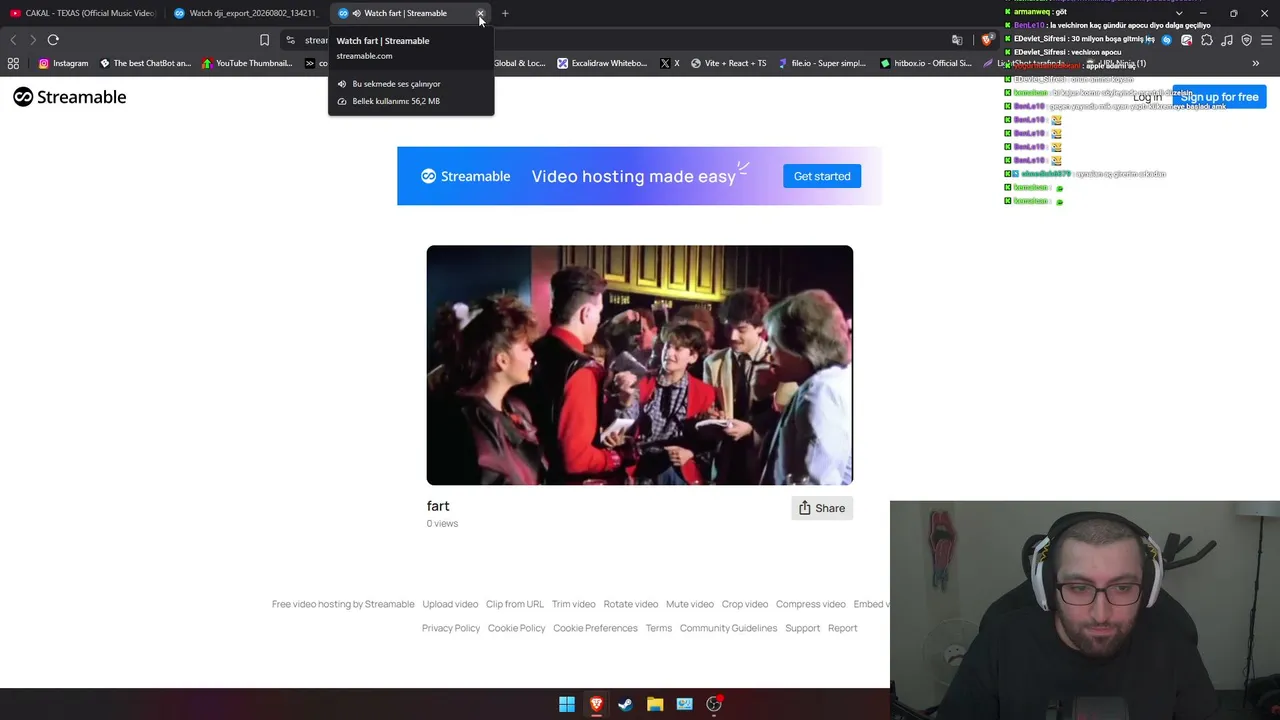Open the Mute video footer link
Viewport: 1280px width, 720px height.
[690, 604]
